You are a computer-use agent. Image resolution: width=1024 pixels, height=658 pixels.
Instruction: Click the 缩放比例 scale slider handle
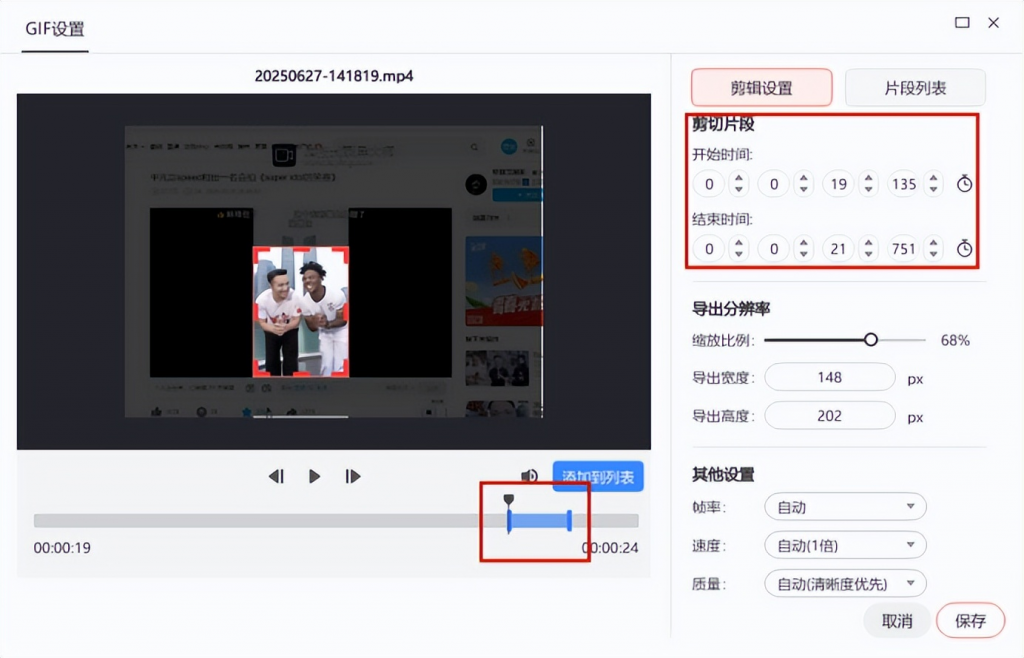871,340
